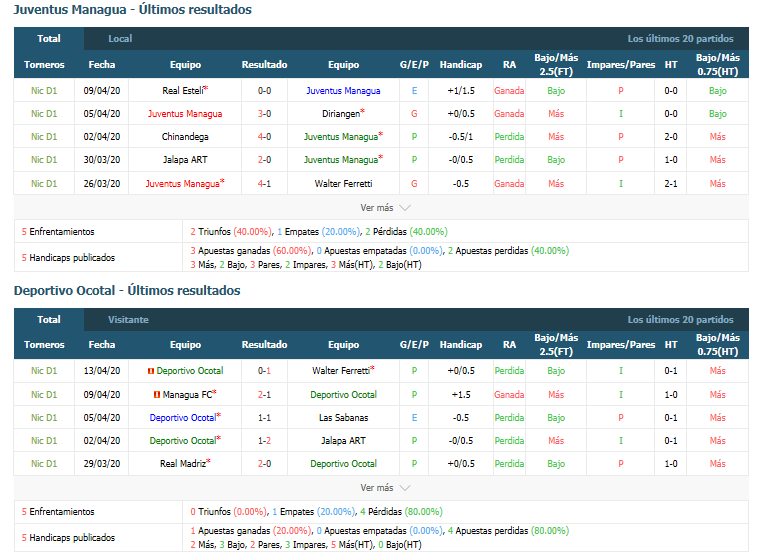The height and width of the screenshot is (556, 767).
Task: Open Real Madriz team link
Action: pos(185,463)
